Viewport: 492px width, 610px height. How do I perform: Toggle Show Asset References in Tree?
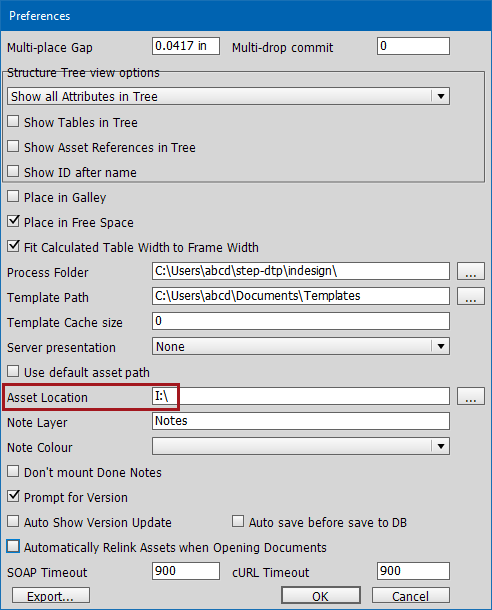pyautogui.click(x=13, y=146)
